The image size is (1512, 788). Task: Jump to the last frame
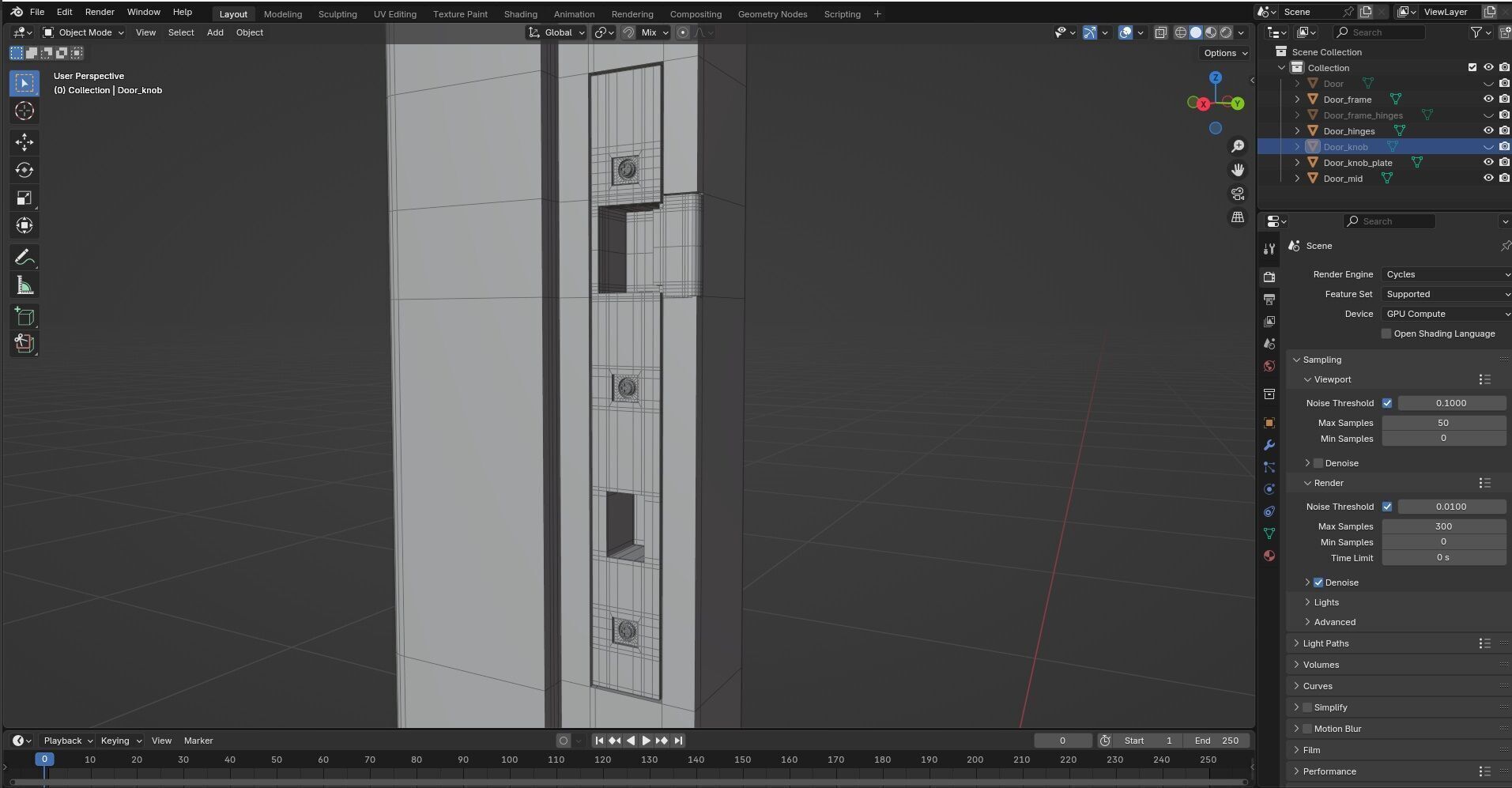(x=678, y=741)
